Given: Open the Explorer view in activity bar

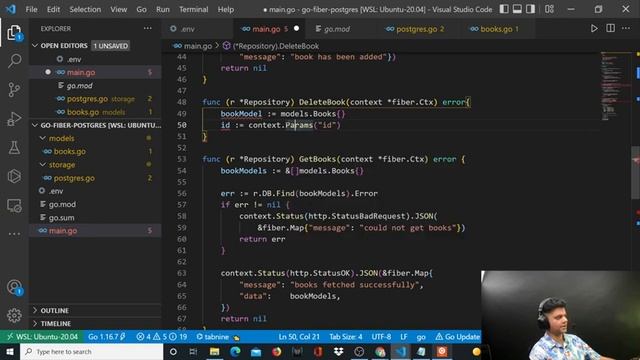Looking at the screenshot, I should tap(14, 33).
